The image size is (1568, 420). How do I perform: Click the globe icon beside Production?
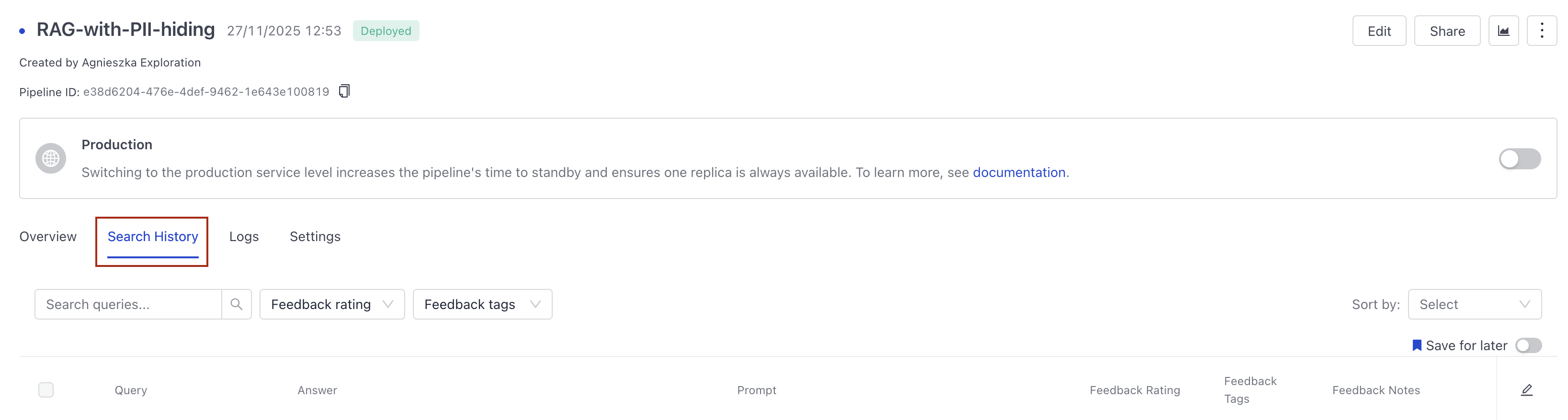pos(50,158)
